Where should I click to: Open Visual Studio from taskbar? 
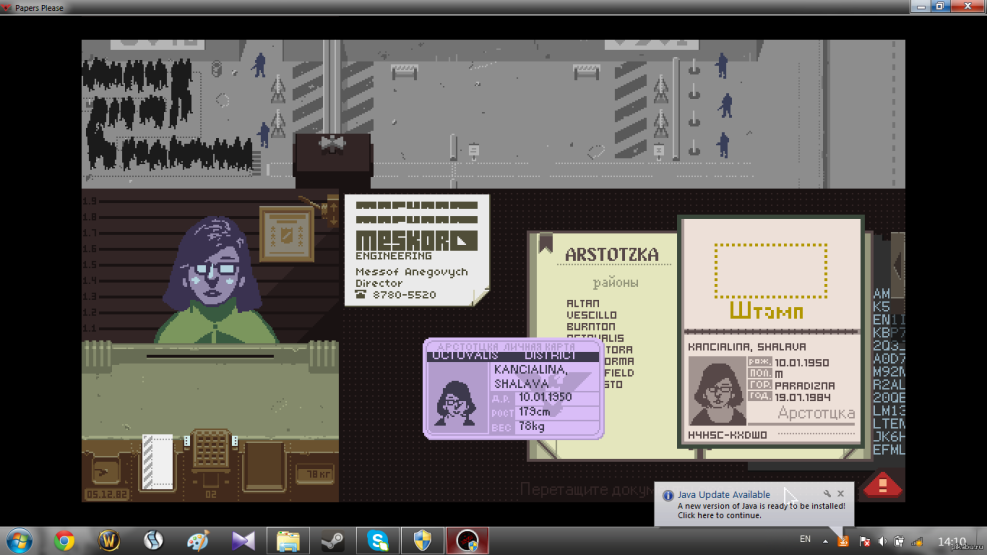(243, 541)
